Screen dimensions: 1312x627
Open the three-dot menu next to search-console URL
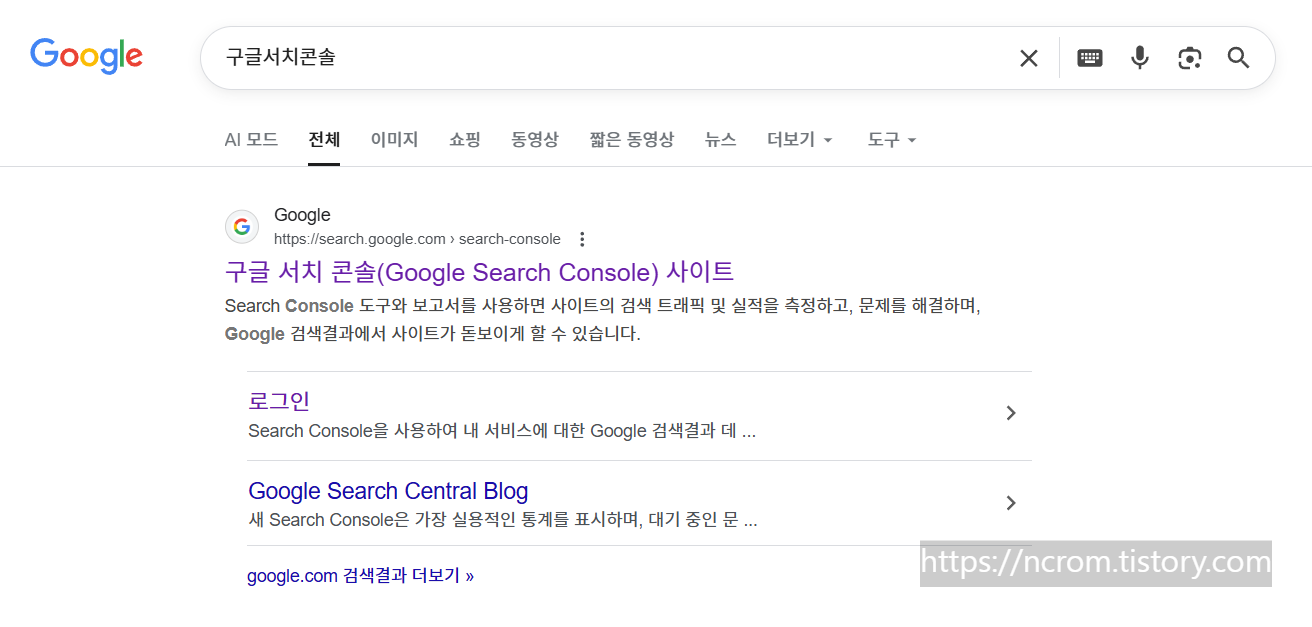582,239
